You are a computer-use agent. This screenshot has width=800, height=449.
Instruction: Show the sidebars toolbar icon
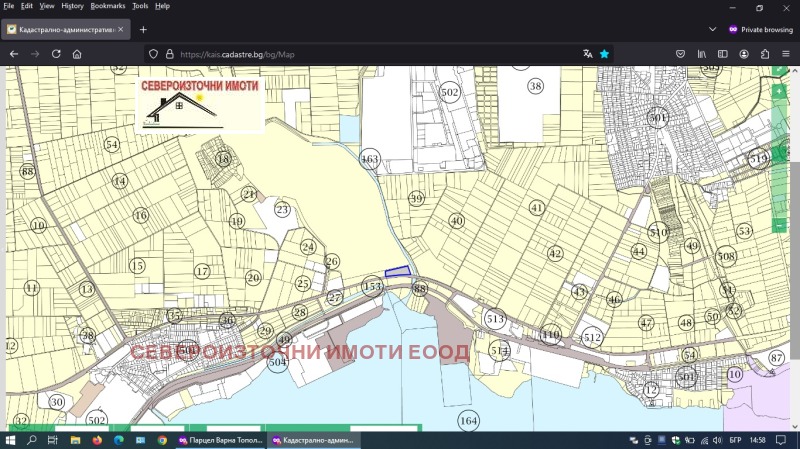pos(722,54)
